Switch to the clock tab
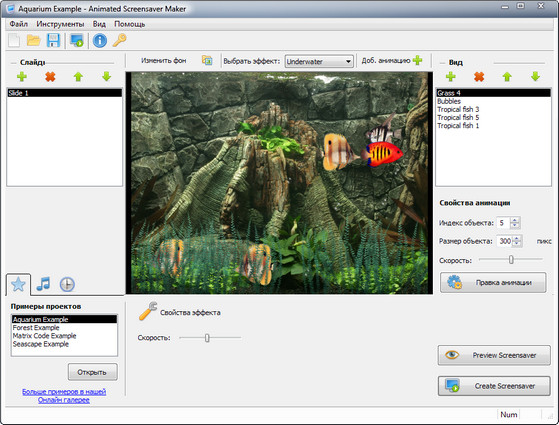Image resolution: width=559 pixels, height=425 pixels. coord(67,285)
